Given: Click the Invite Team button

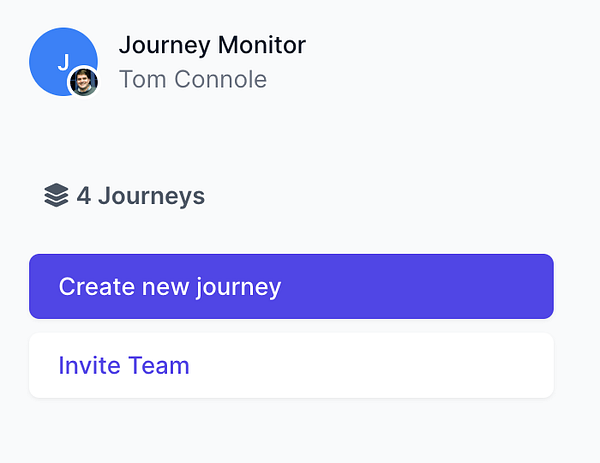Looking at the screenshot, I should 291,365.
